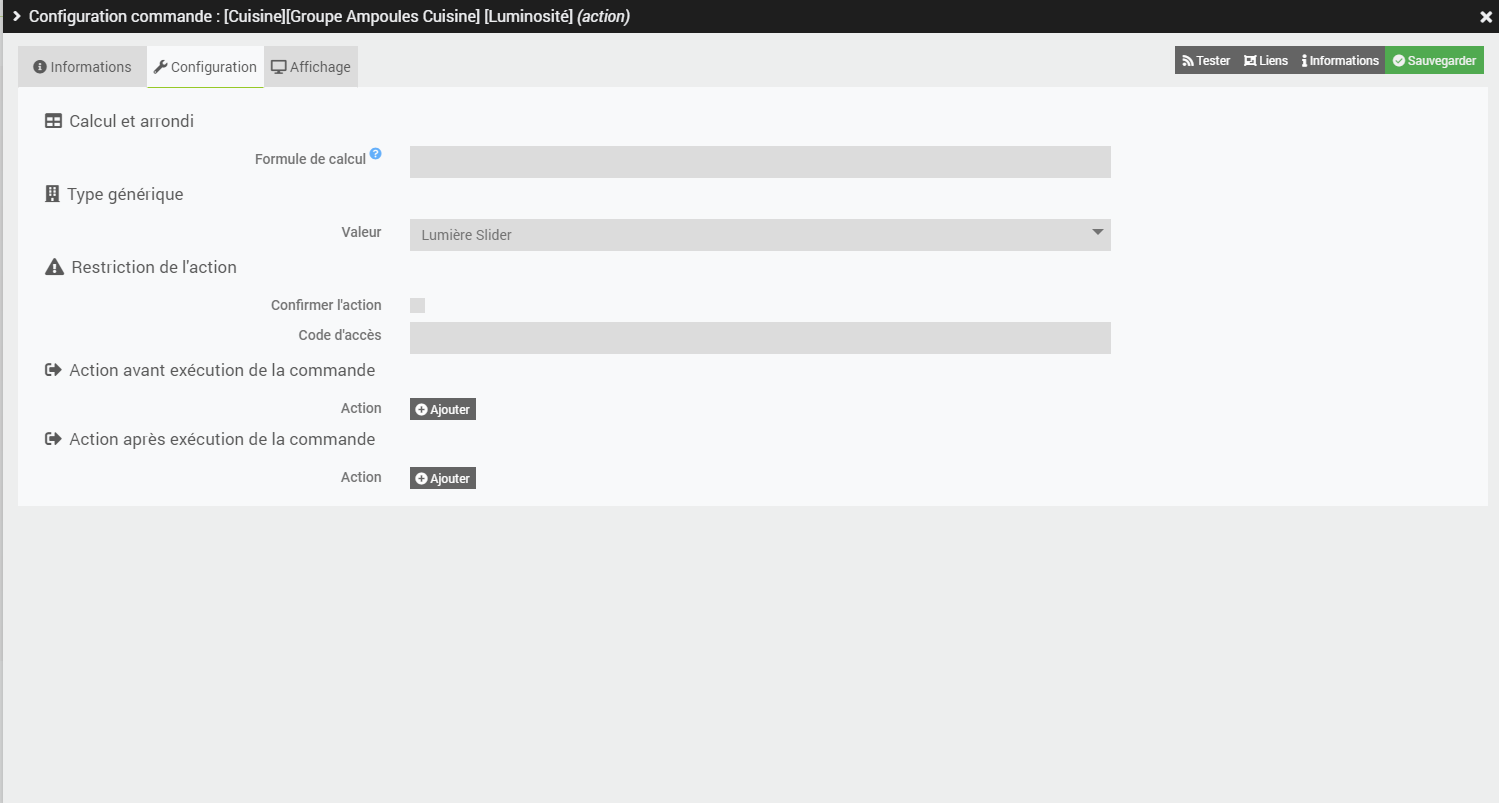Click the arrow icon beside Action avant exécution

54,370
